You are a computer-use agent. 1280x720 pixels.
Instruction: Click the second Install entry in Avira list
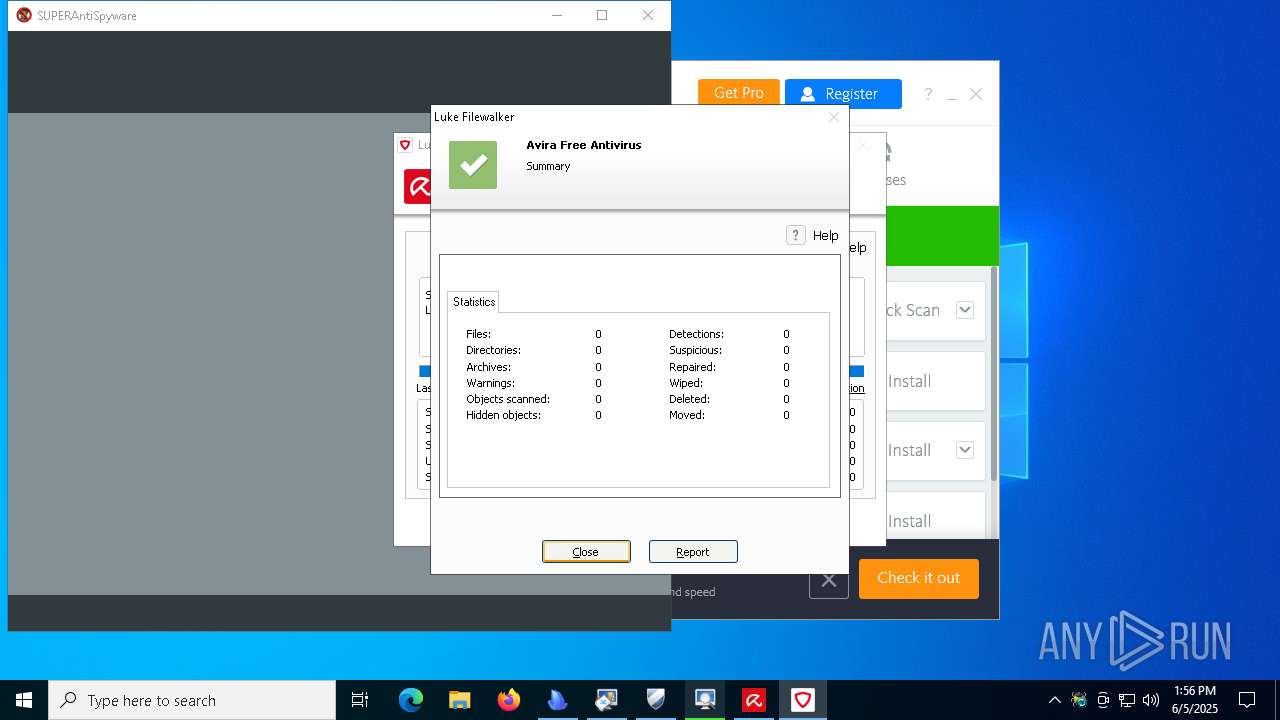(910, 450)
